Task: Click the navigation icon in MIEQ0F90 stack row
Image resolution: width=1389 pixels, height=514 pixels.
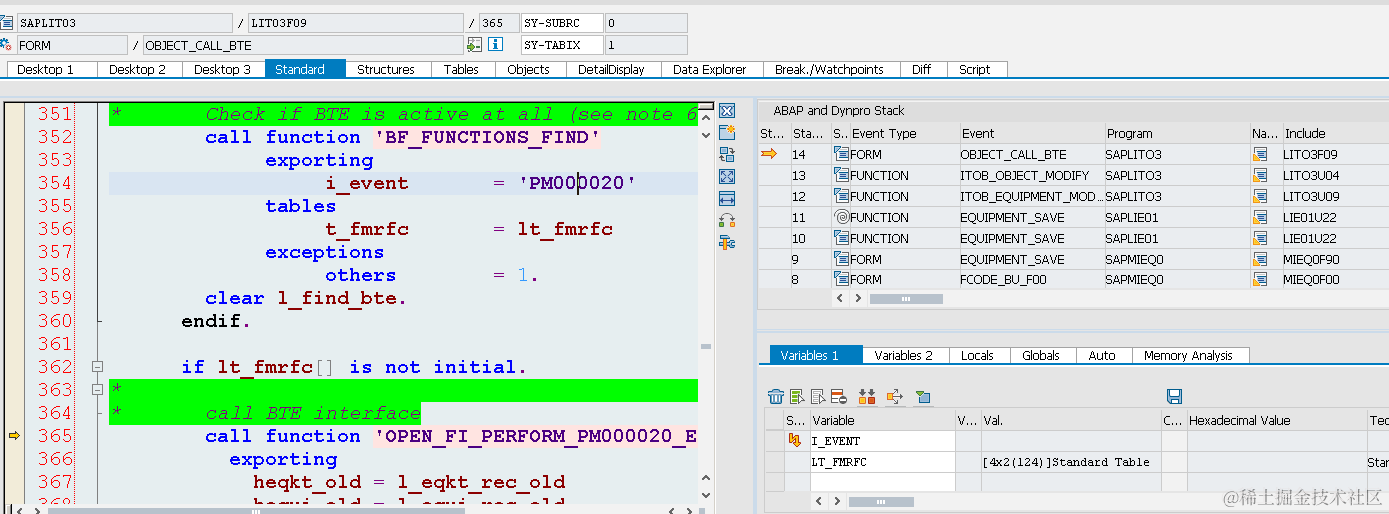Action: pos(1260,259)
